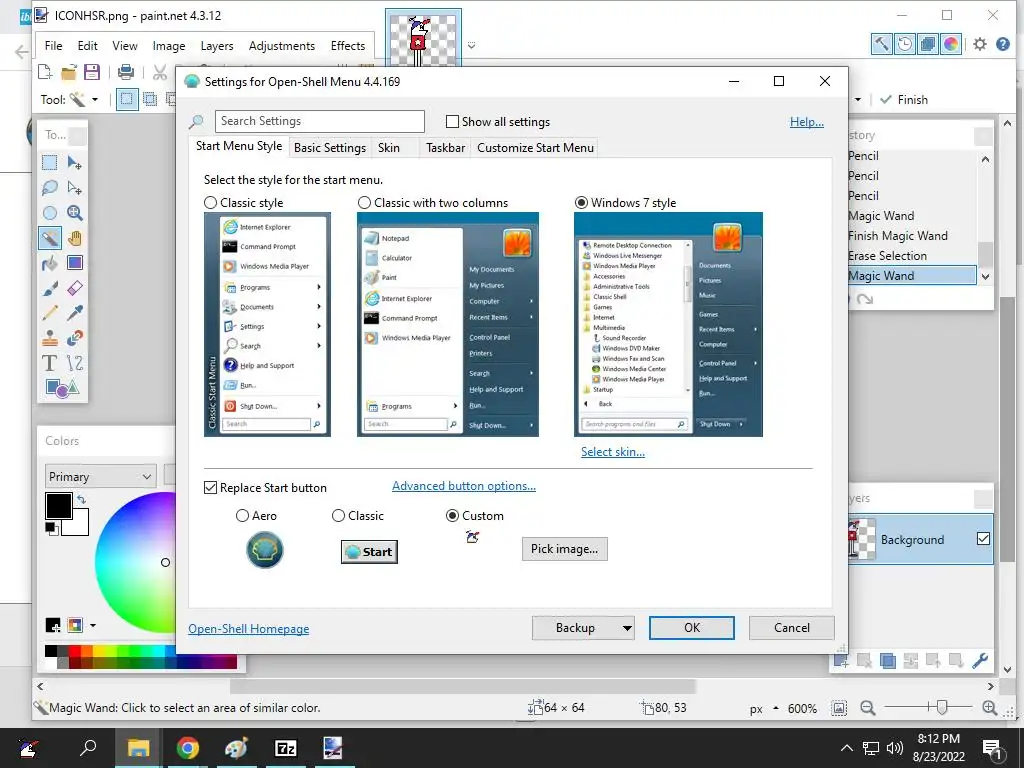Open paint.net settings gear icon
This screenshot has height=768, width=1024.
pos(980,44)
